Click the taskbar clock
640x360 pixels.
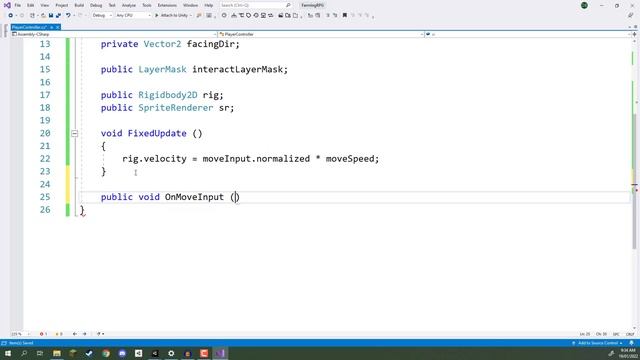628,353
